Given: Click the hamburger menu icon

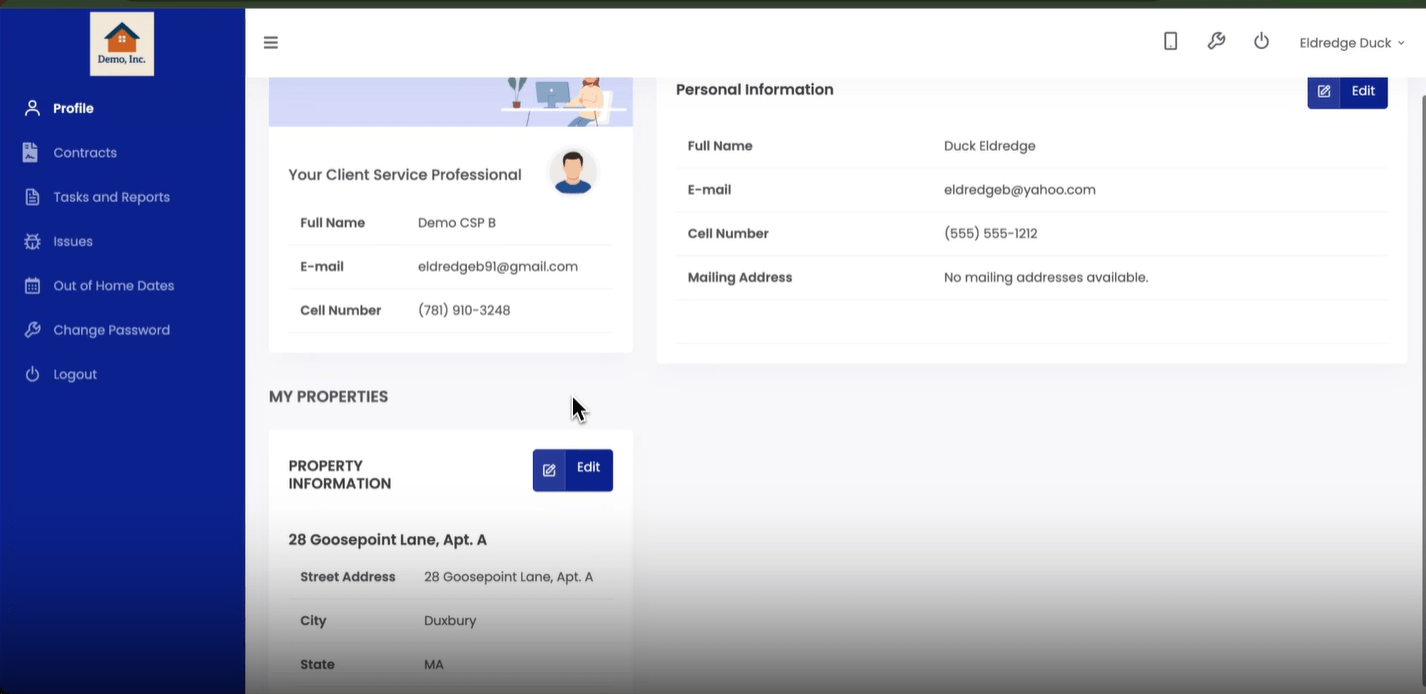Looking at the screenshot, I should click(271, 43).
